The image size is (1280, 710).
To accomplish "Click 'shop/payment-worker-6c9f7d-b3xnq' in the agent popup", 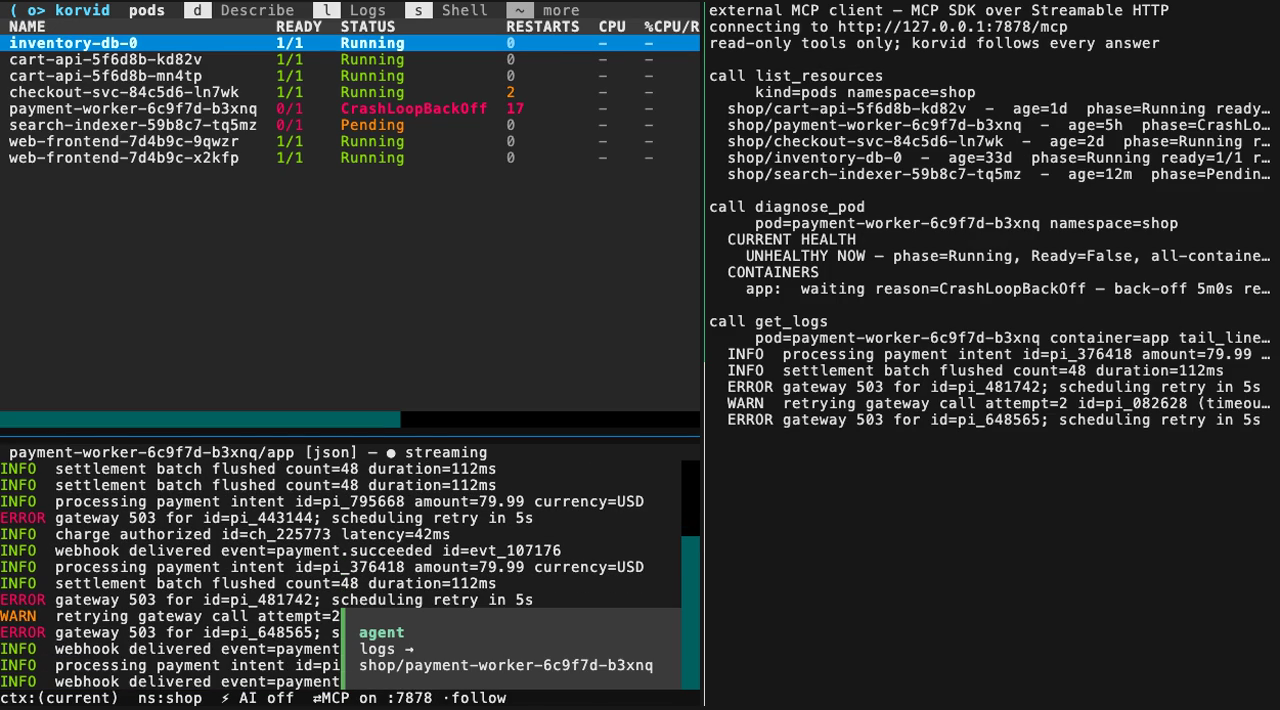I will (x=506, y=665).
